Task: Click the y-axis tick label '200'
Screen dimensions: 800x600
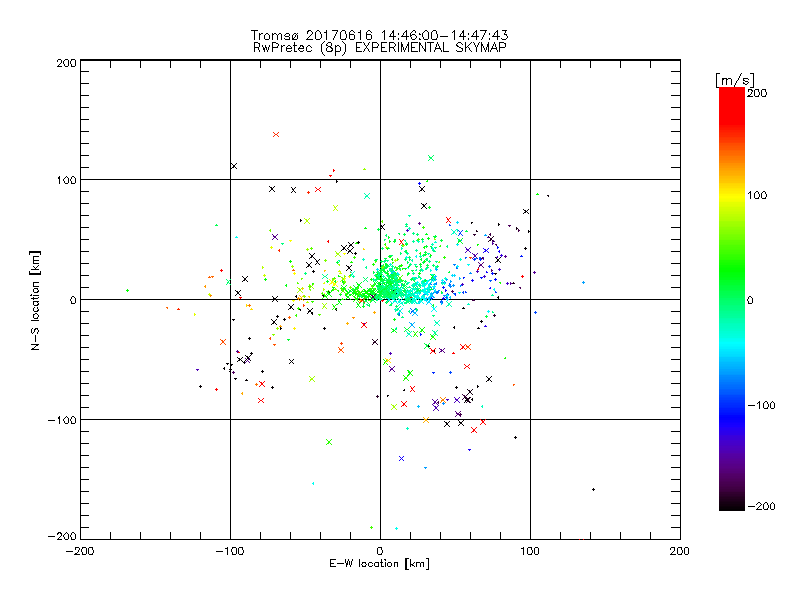Action: [x=66, y=63]
